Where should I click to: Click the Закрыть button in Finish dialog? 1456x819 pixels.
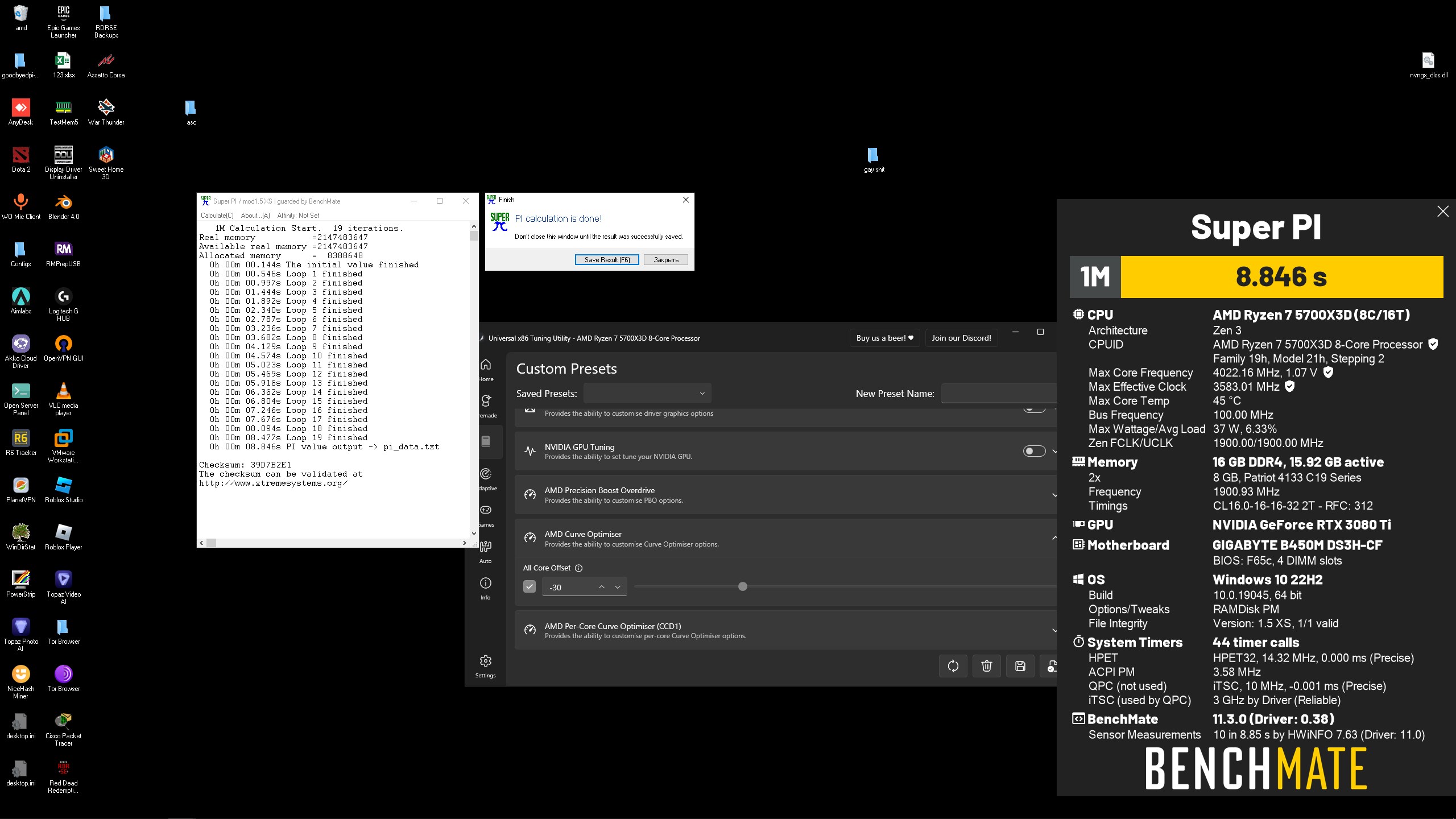pyautogui.click(x=666, y=260)
